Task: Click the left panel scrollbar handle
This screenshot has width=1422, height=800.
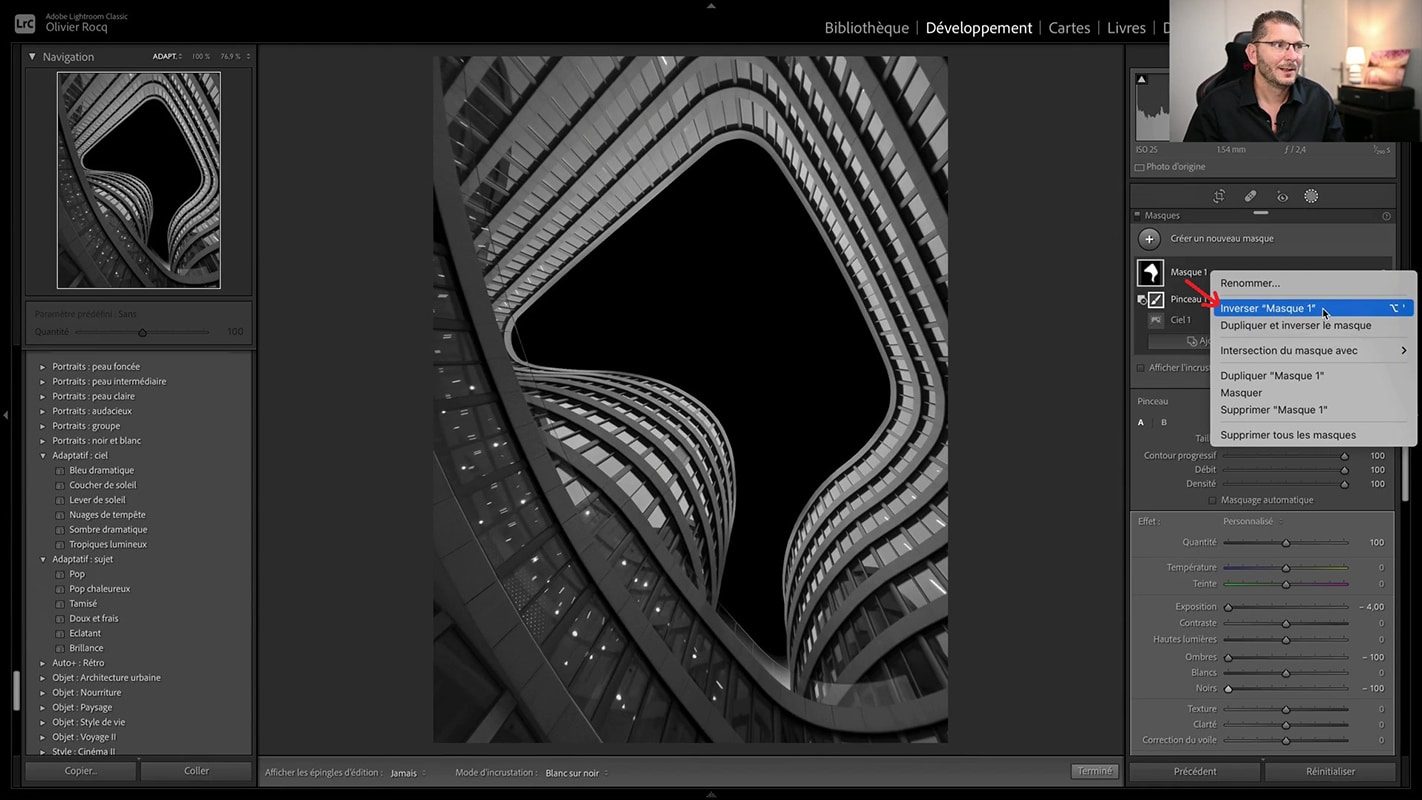Action: click(16, 690)
